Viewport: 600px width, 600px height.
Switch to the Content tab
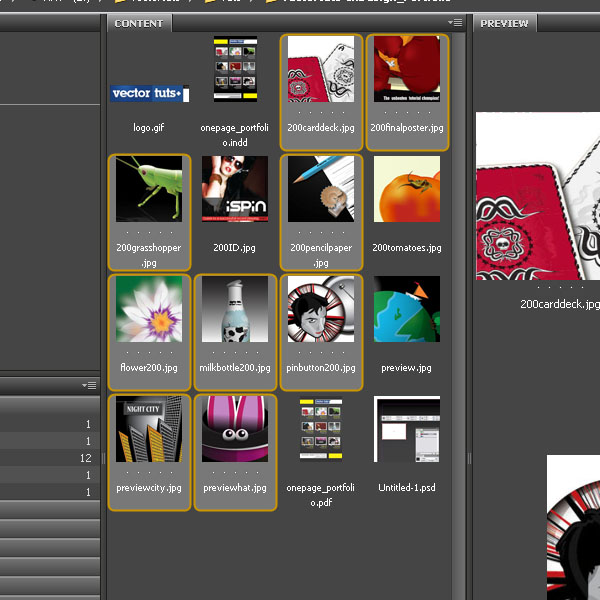click(x=139, y=23)
